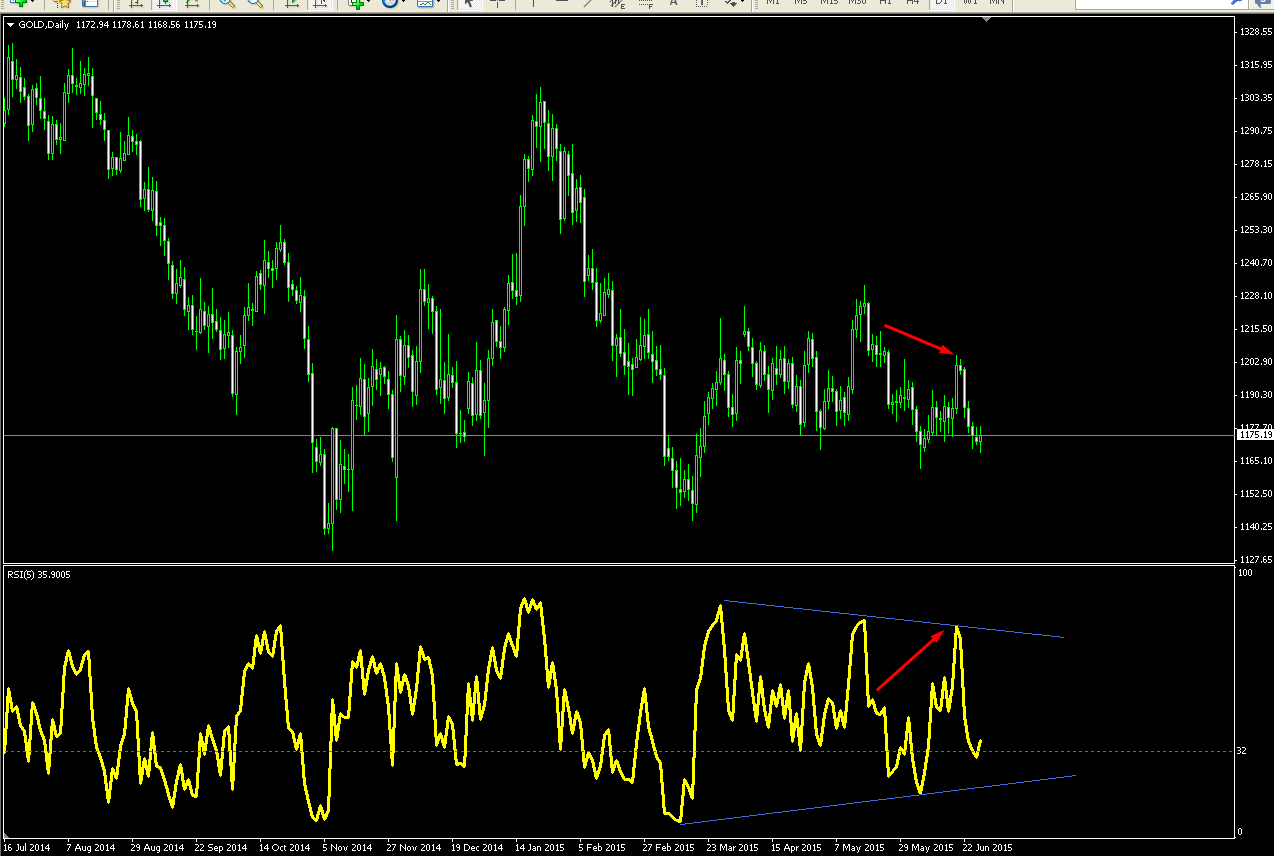Click the search input field in toolbar
This screenshot has width=1274, height=856.
click(x=1152, y=3)
